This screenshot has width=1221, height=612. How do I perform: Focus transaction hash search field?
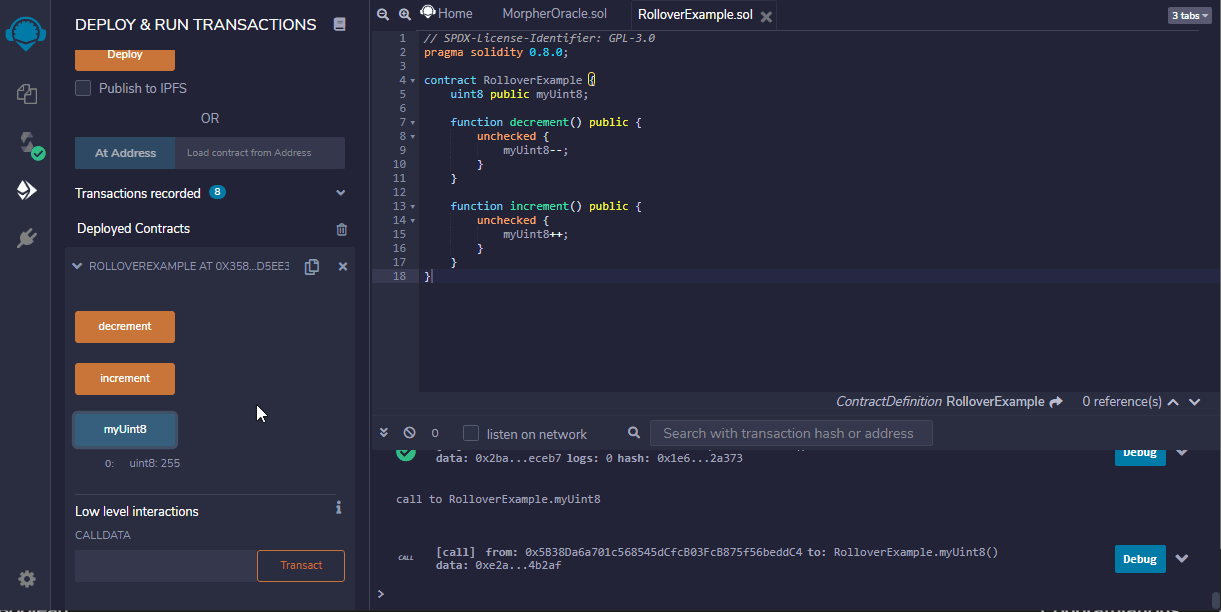[791, 433]
